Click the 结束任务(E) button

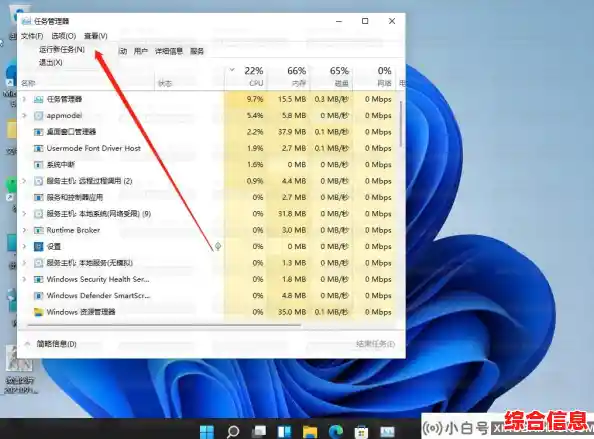[375, 344]
